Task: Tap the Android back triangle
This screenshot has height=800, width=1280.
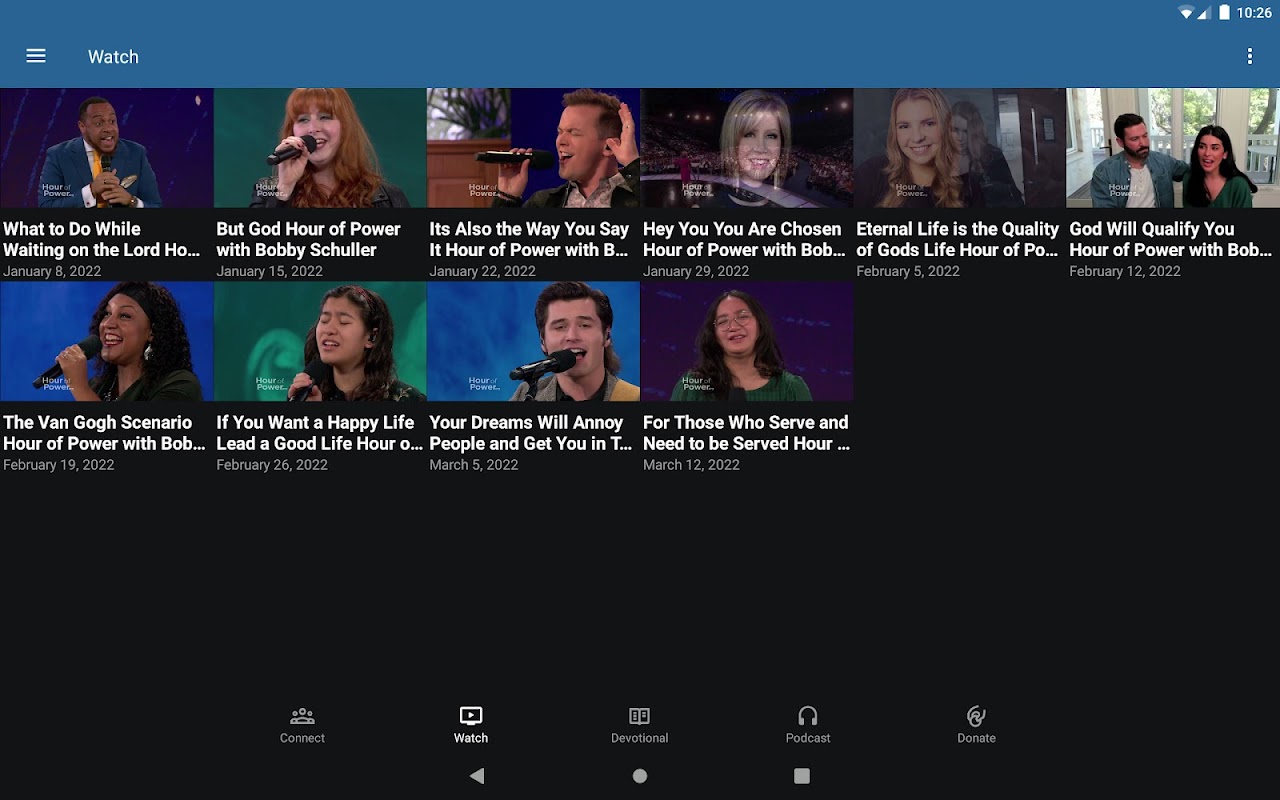Action: [x=477, y=776]
